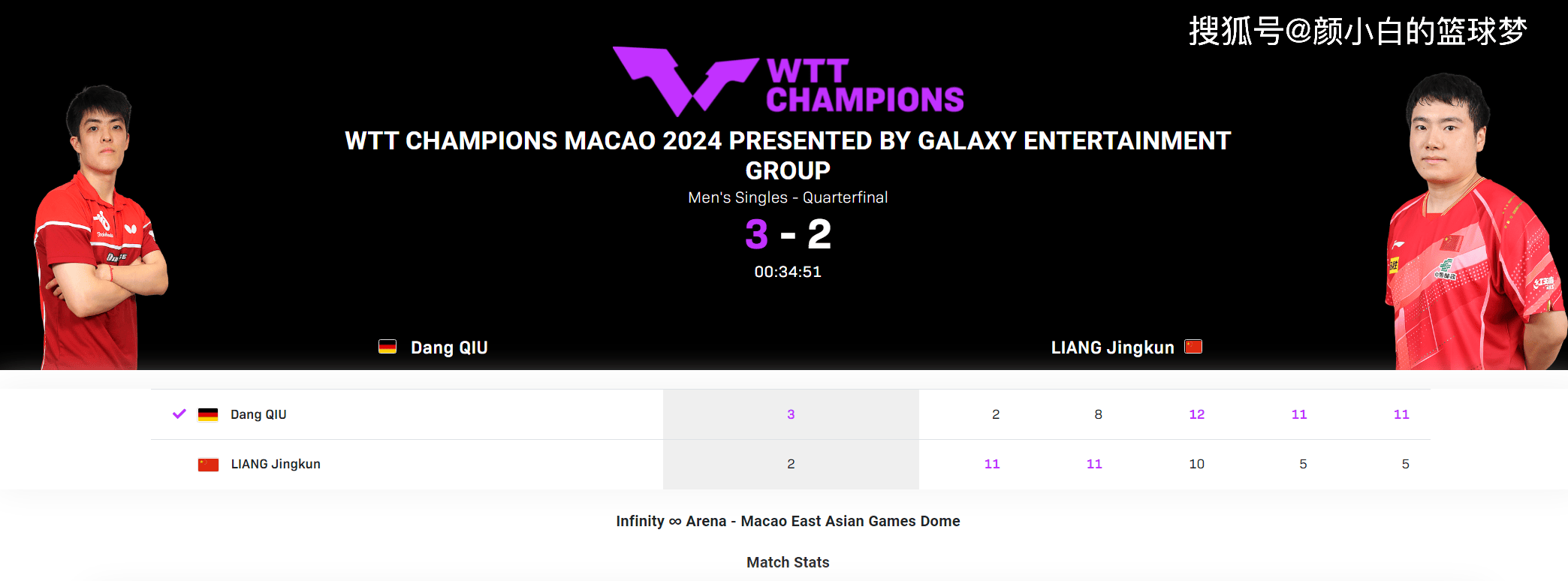Viewport: 1568px width, 581px height.
Task: Click China flag in LIANG Jingkun score row
Action: pyautogui.click(x=208, y=465)
